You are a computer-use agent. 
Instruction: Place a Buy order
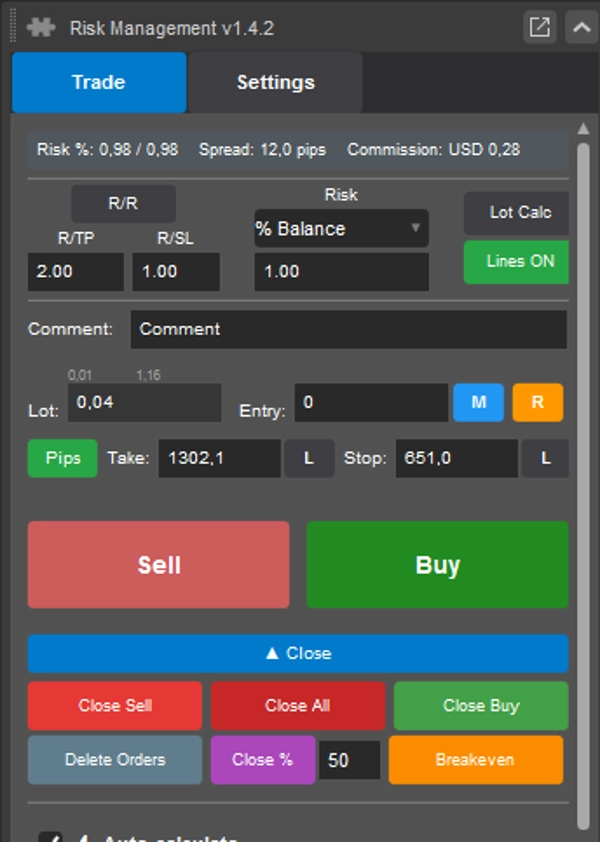coord(437,564)
